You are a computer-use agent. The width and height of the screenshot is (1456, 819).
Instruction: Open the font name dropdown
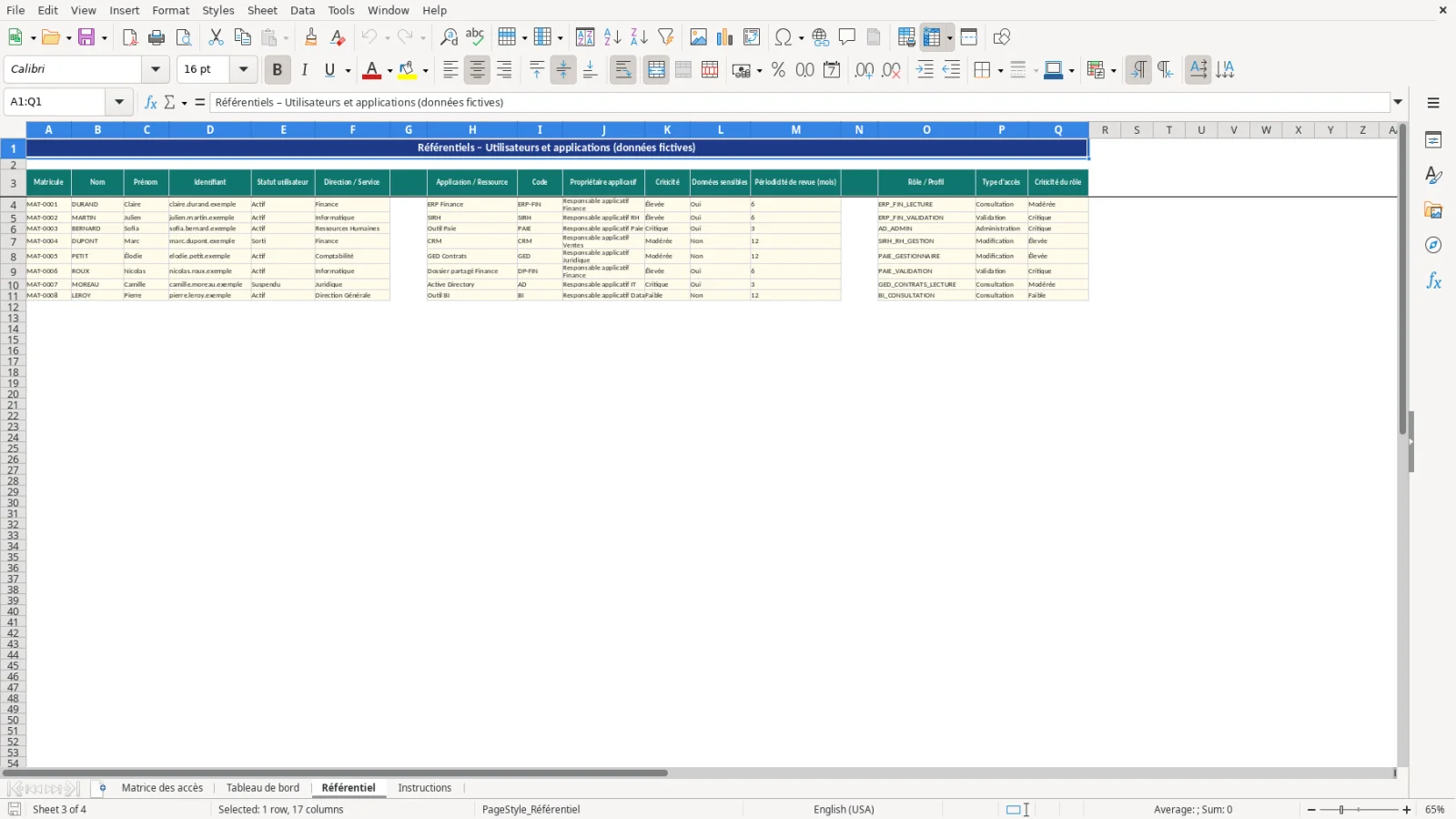click(156, 69)
